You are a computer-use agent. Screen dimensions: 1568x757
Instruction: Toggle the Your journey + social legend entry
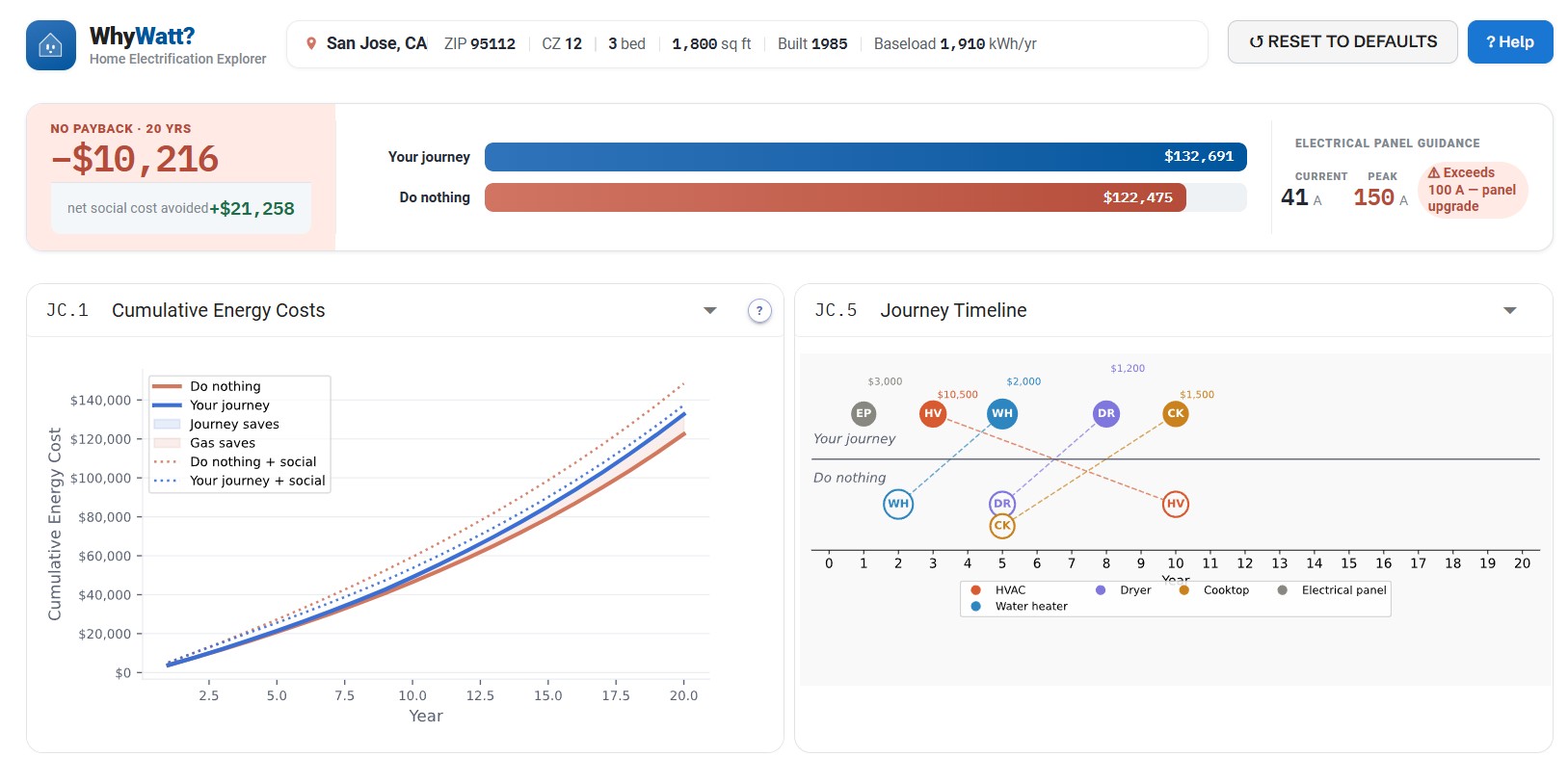pyautogui.click(x=239, y=481)
